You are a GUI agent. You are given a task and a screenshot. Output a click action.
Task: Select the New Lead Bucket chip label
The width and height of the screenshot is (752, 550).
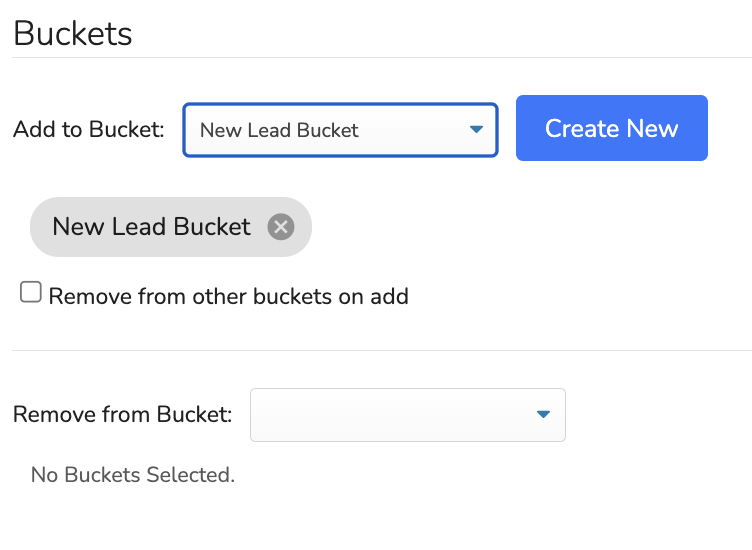click(x=151, y=226)
